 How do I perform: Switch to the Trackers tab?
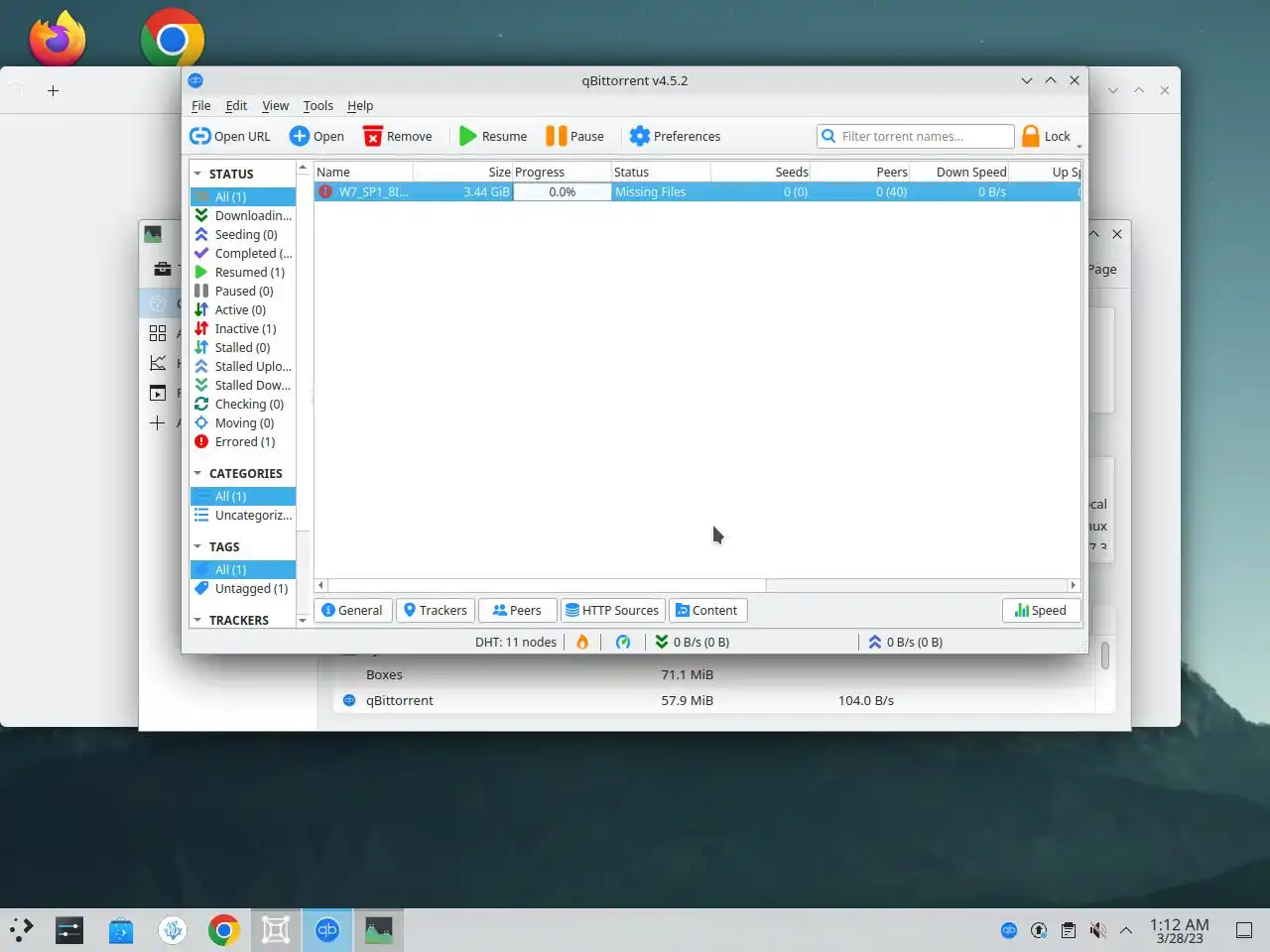click(436, 610)
